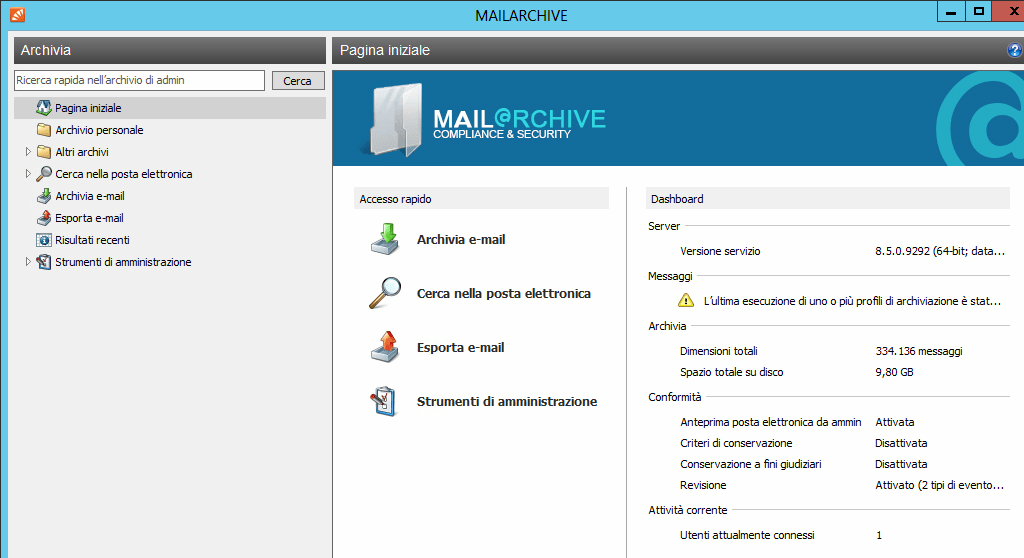The image size is (1024, 558).
Task: Click large clipboard Strumenti di amministrazione icon in Accesso rapido
Action: click(x=384, y=401)
